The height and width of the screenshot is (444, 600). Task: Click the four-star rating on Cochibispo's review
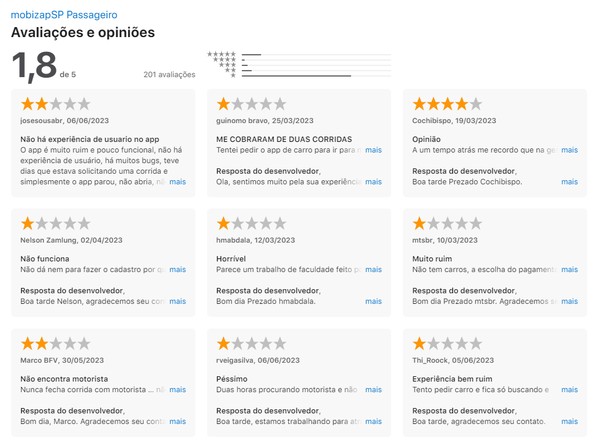[447, 104]
